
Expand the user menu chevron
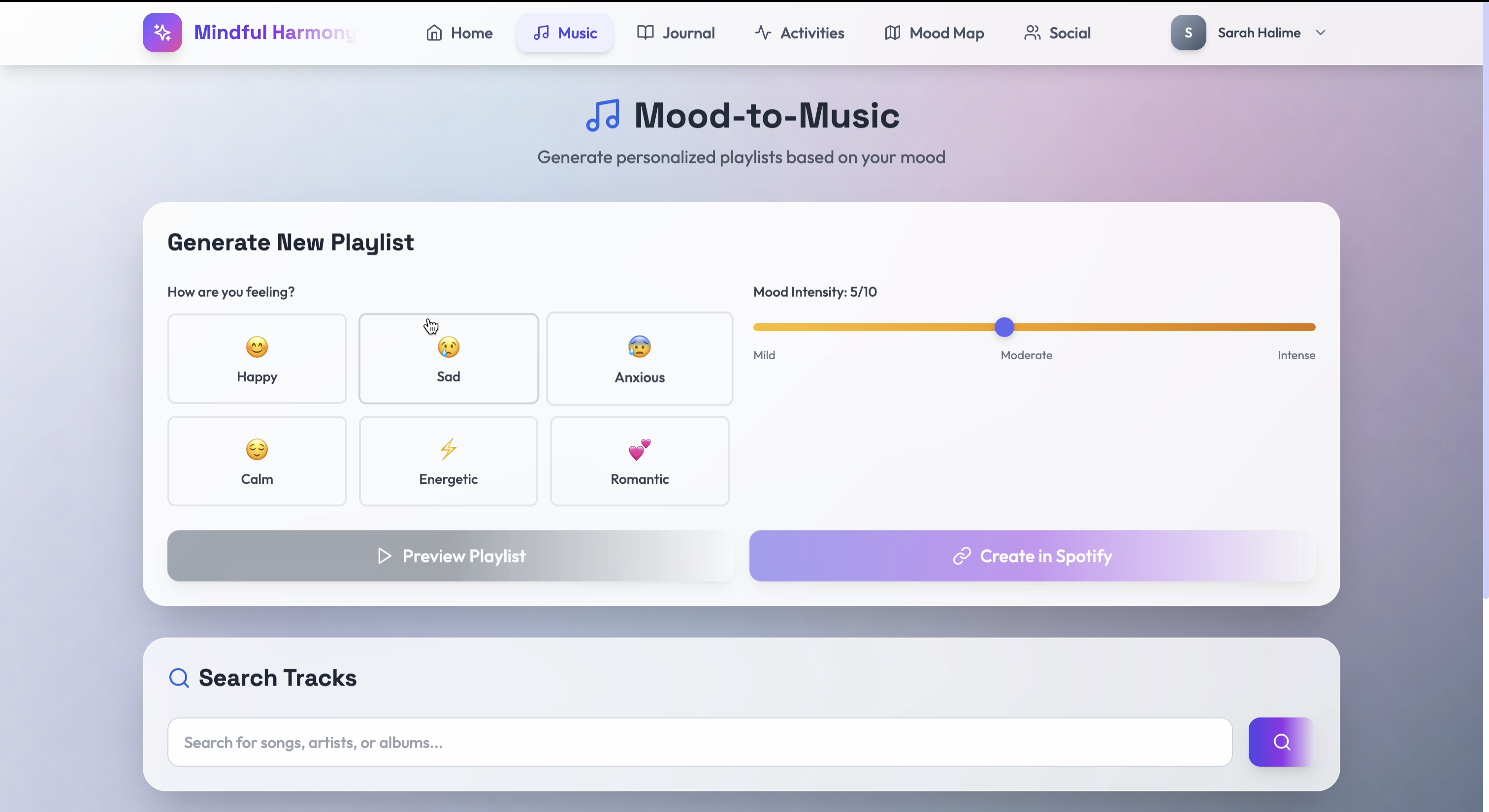tap(1320, 33)
